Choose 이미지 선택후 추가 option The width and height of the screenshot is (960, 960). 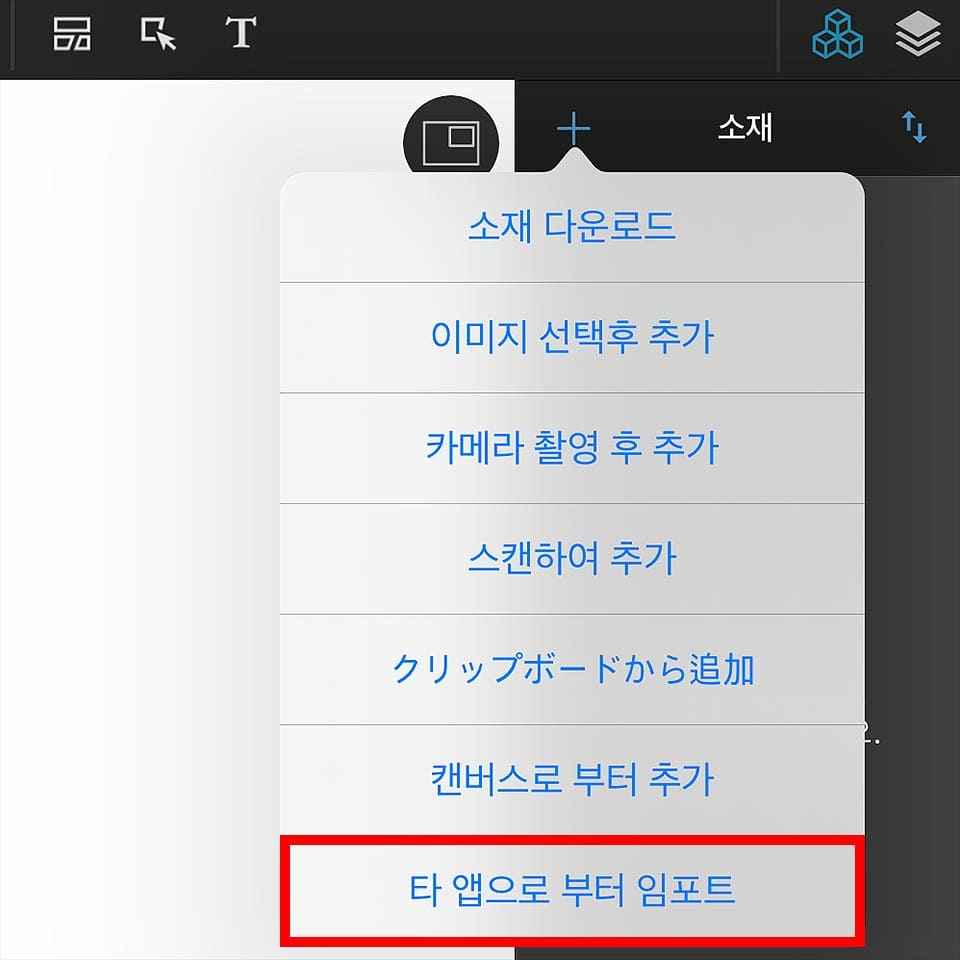572,338
